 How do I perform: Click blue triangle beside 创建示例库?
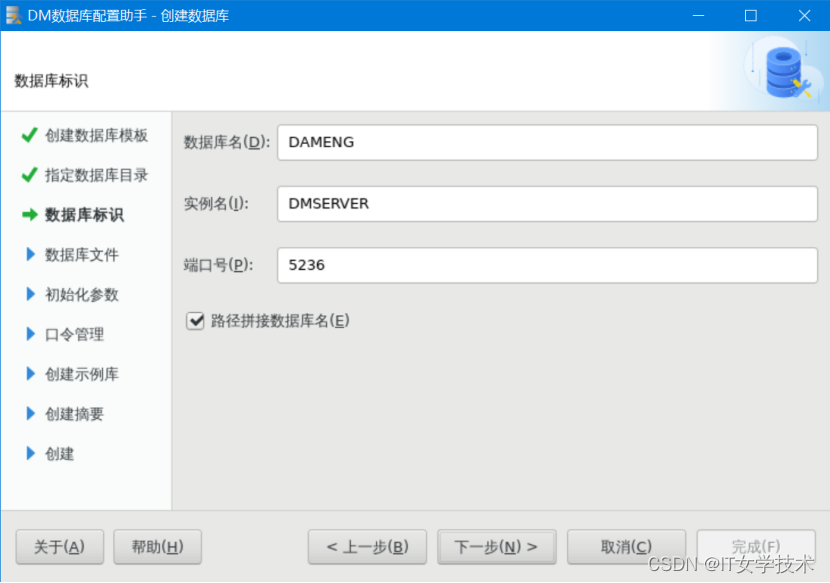click(x=31, y=374)
